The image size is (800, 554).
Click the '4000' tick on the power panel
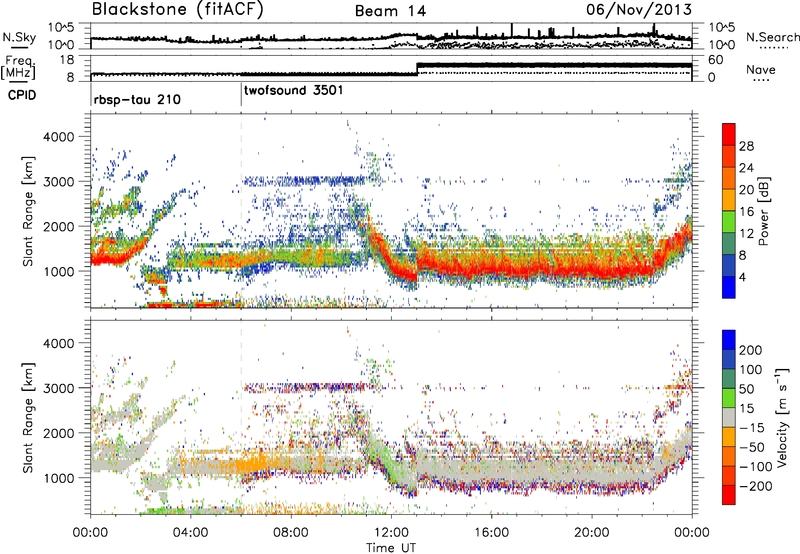click(58, 137)
